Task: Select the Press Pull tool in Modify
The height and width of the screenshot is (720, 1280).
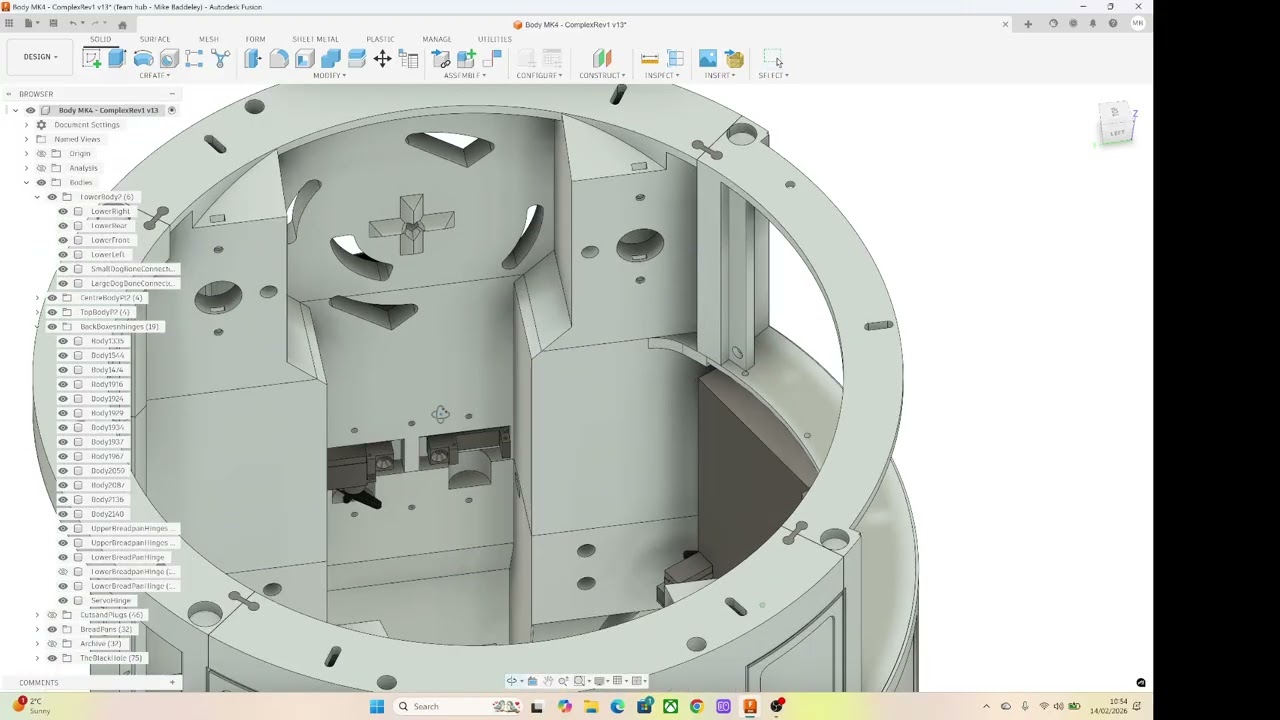Action: pyautogui.click(x=253, y=59)
